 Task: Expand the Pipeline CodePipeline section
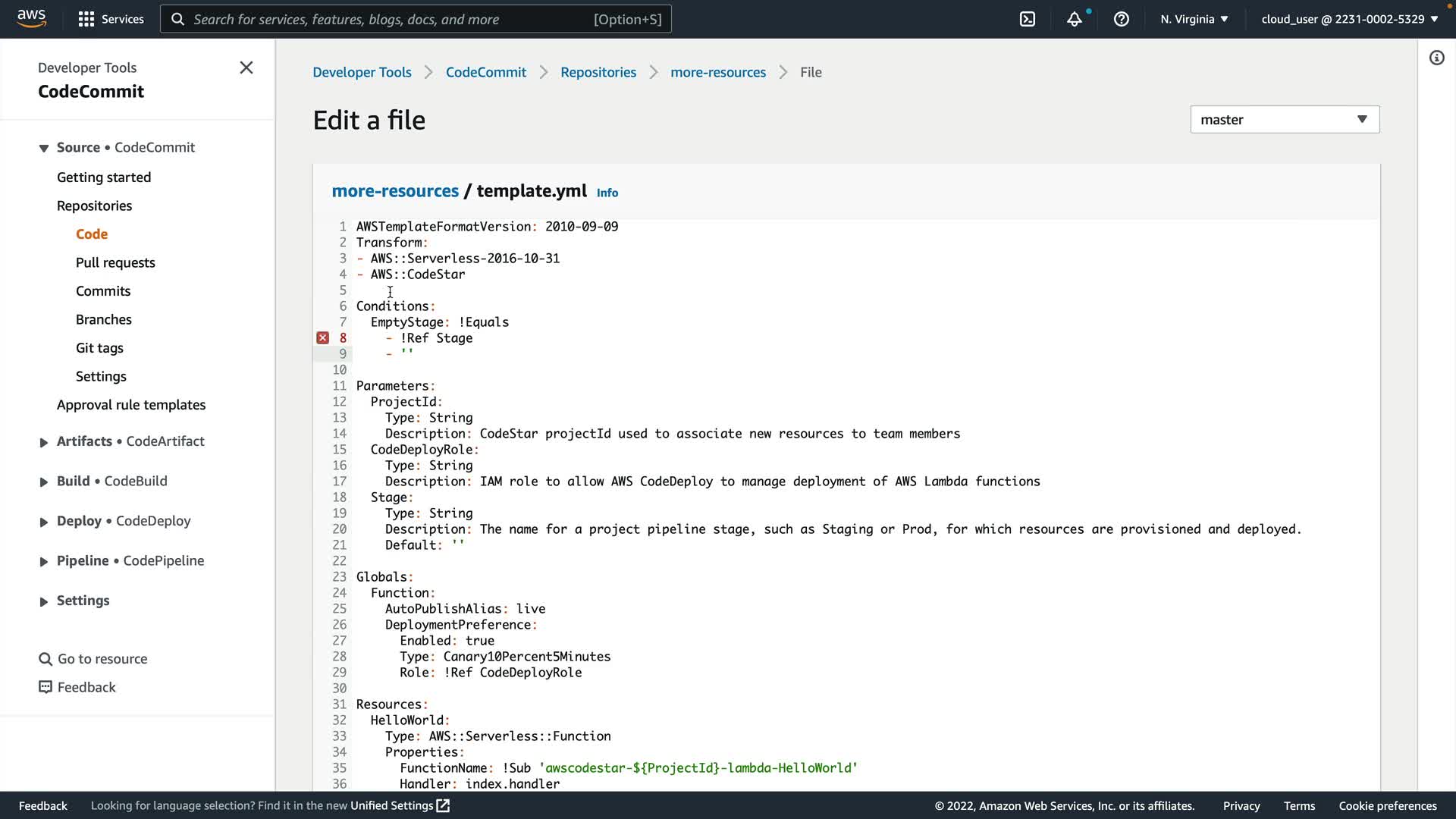44,561
